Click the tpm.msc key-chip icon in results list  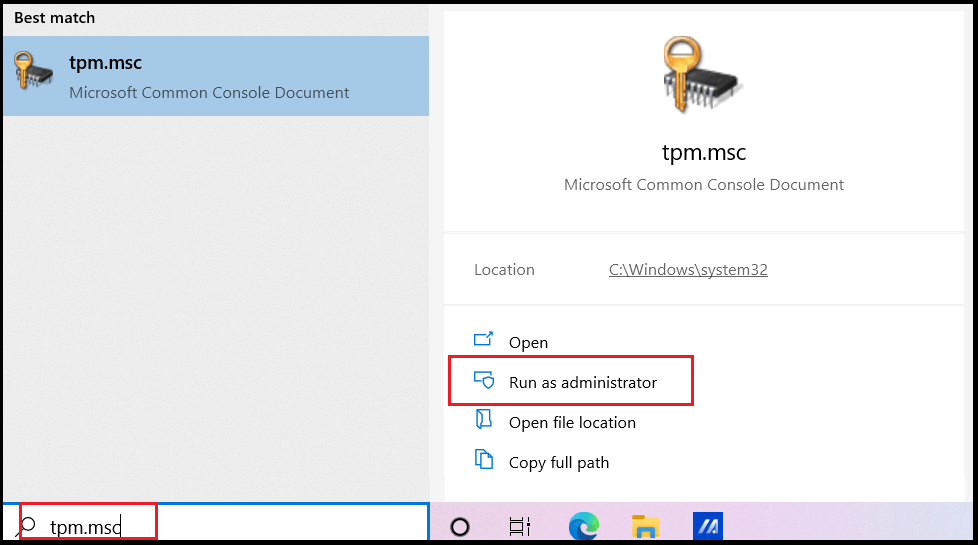click(x=32, y=70)
